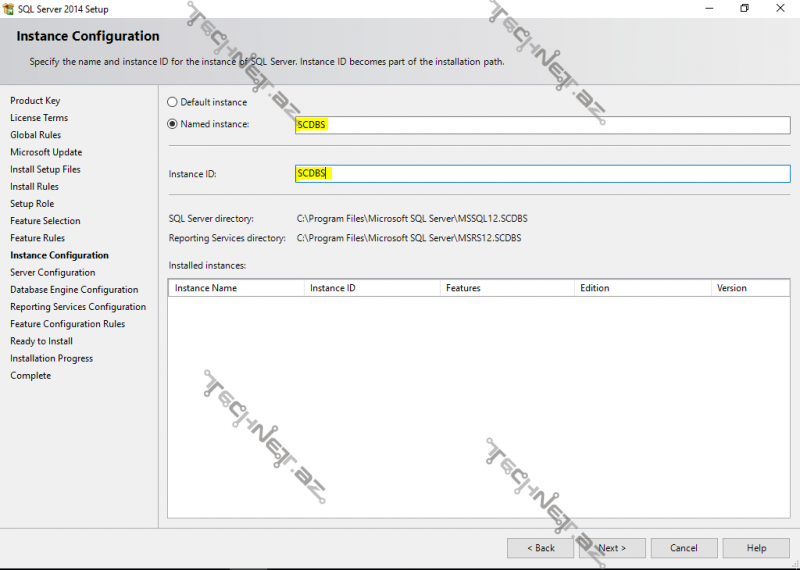This screenshot has height=570, width=800.
Task: Maximize the setup window
Action: tap(744, 9)
